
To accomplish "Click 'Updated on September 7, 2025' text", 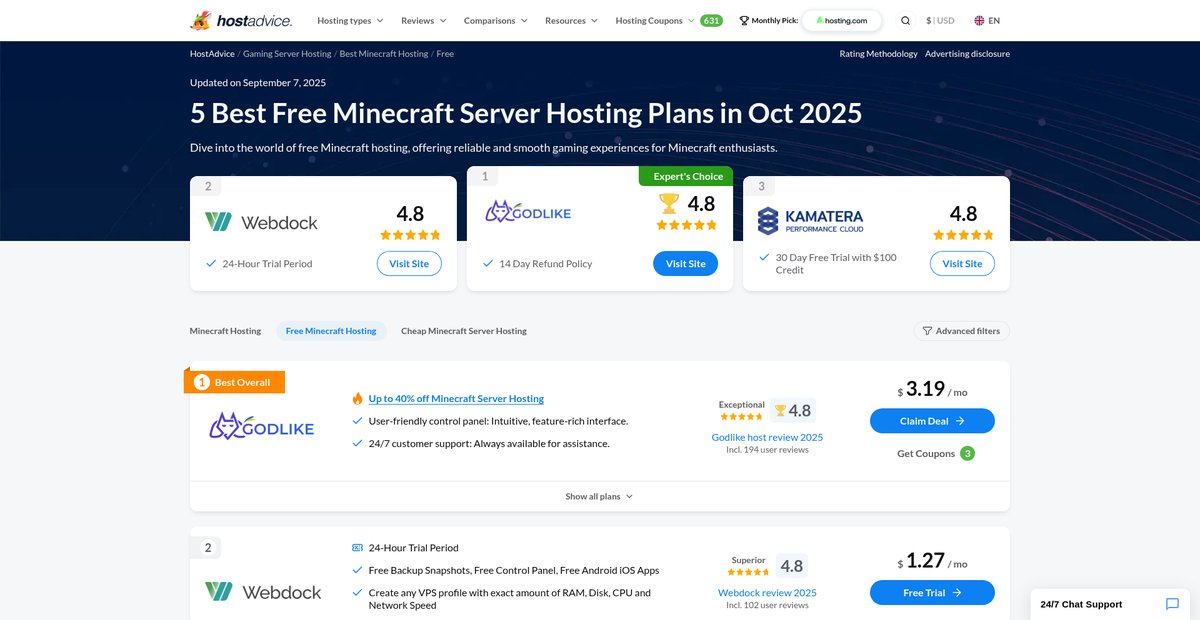I will click(258, 83).
